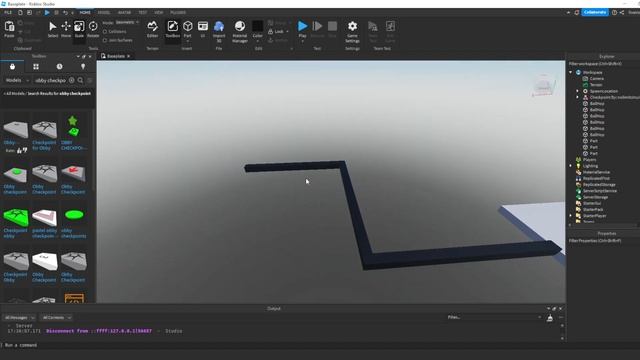
Task: Switch to the AVATAR ribbon tab
Action: pyautogui.click(x=124, y=13)
